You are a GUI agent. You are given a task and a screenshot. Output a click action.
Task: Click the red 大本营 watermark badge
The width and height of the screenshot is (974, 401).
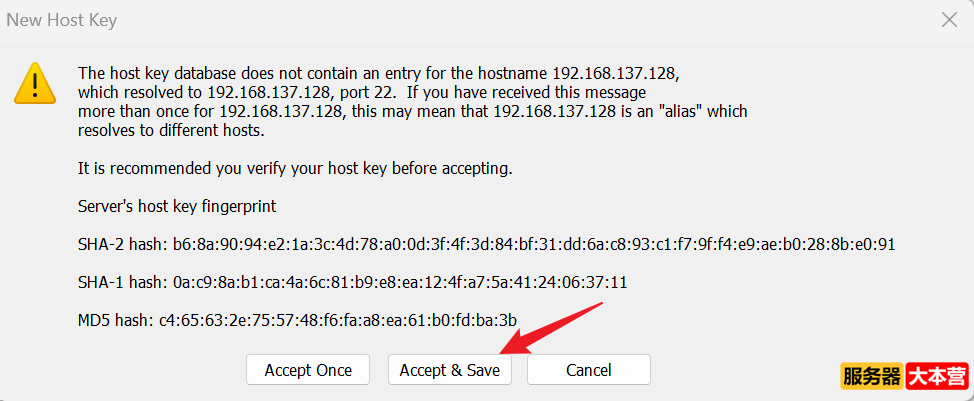pos(937,377)
